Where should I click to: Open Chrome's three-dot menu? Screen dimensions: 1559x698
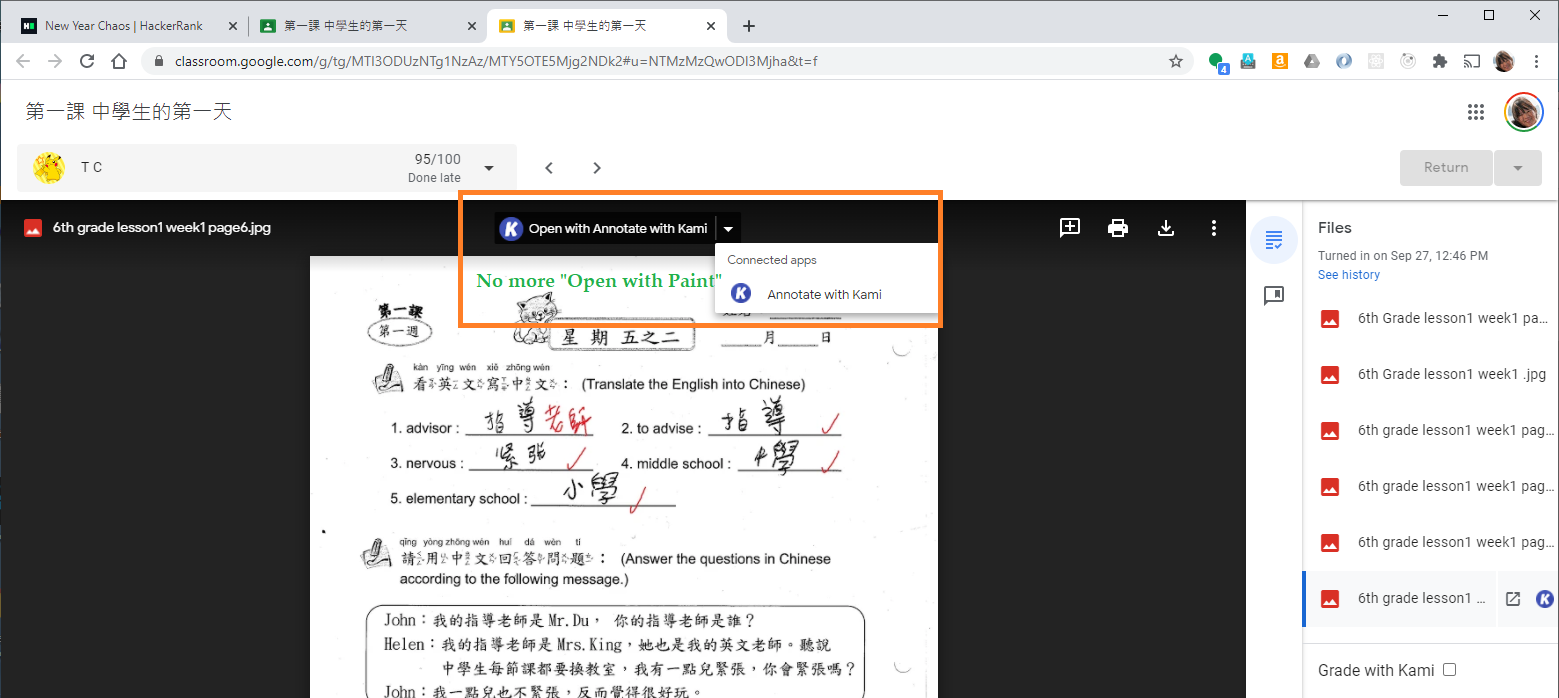tap(1536, 61)
